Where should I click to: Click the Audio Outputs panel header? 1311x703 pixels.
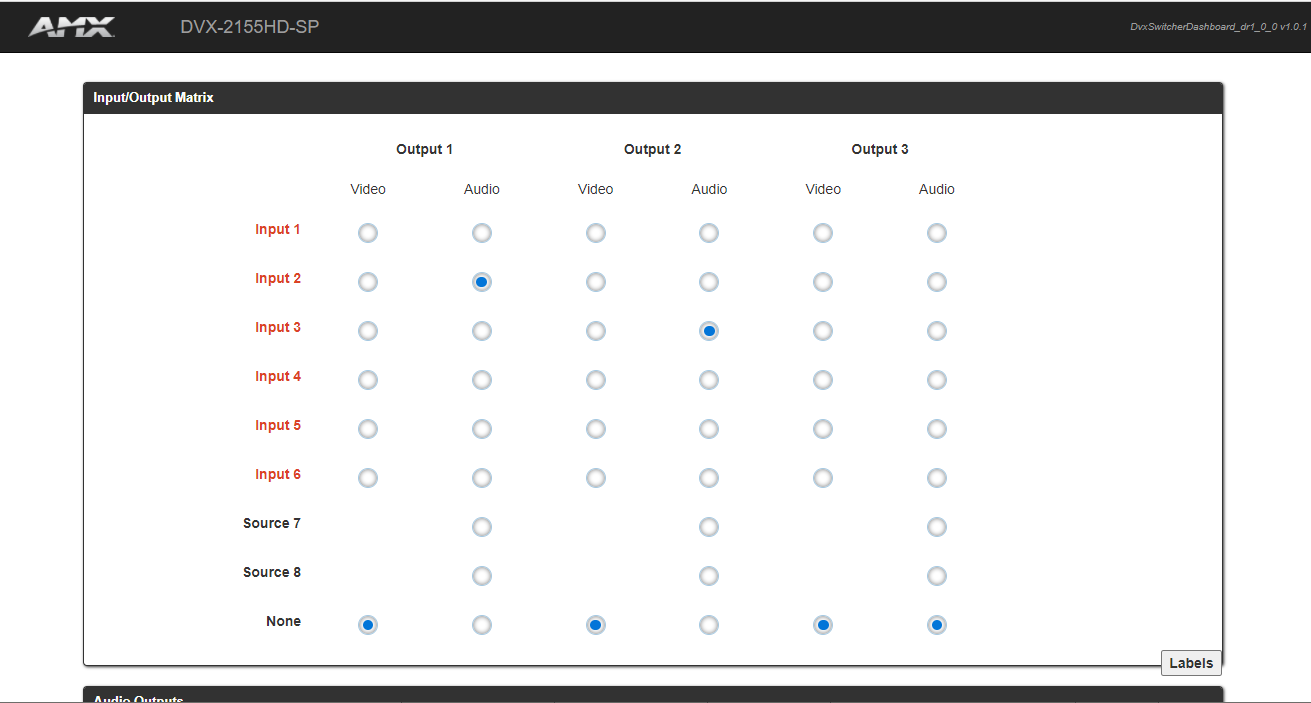(138, 696)
